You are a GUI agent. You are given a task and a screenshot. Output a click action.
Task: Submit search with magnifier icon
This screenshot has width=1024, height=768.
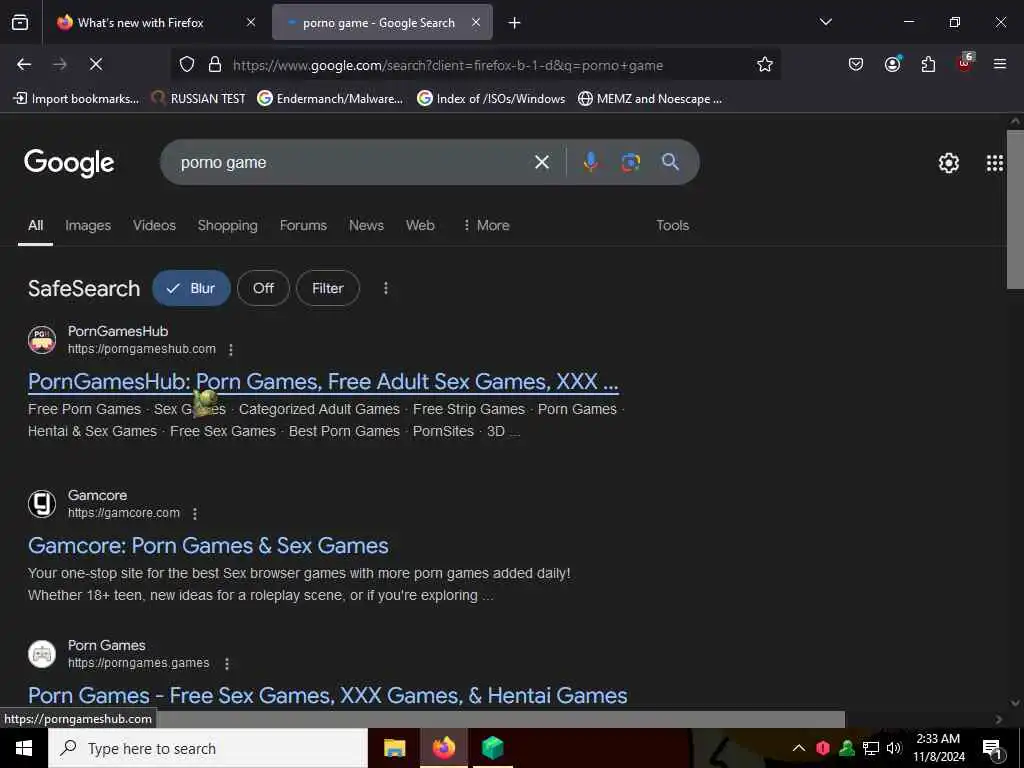click(670, 161)
